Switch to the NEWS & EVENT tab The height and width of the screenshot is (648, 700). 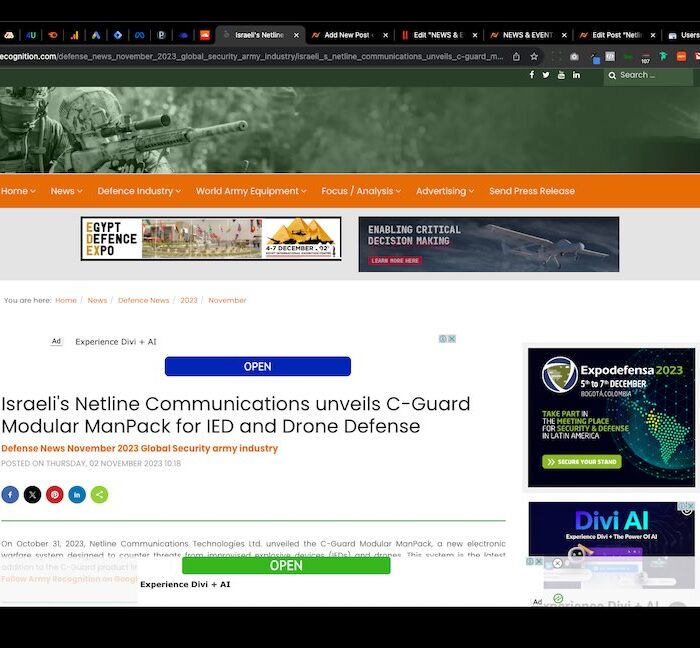click(x=529, y=35)
